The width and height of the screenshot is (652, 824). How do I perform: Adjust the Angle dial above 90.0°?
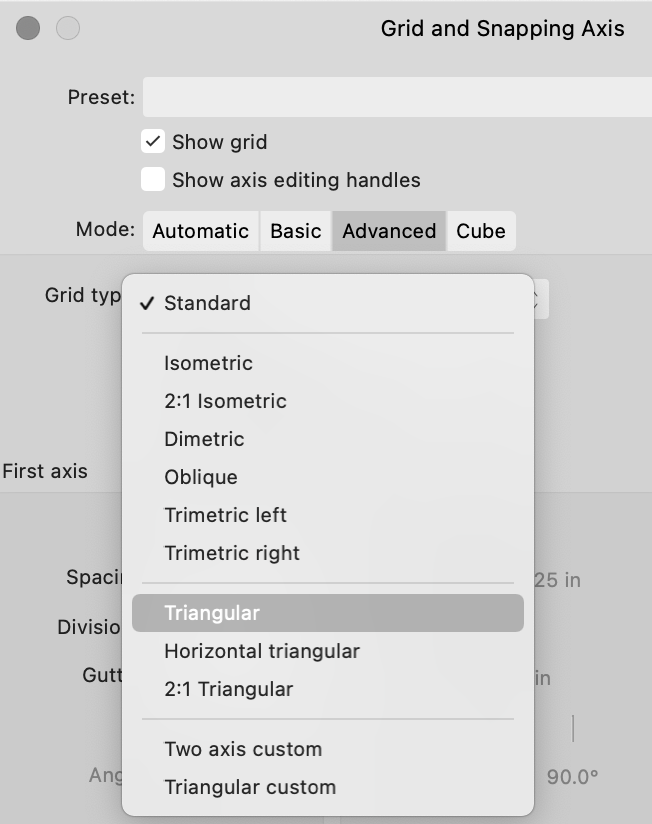(x=572, y=730)
